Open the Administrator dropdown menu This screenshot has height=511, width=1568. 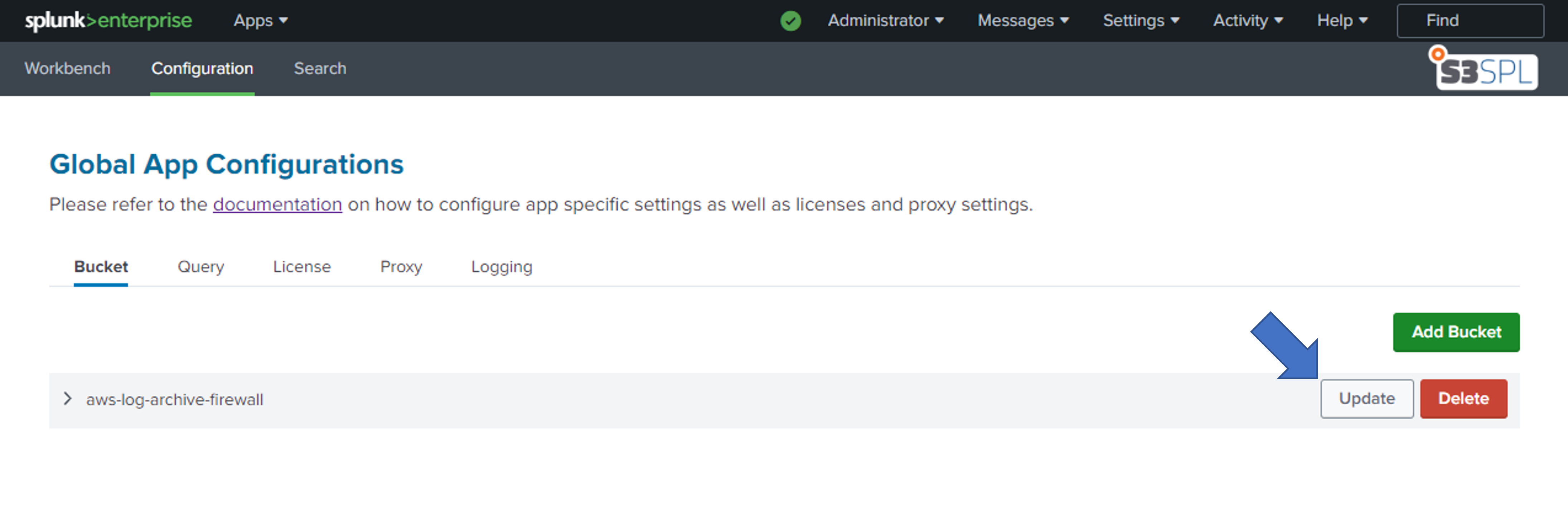point(885,21)
